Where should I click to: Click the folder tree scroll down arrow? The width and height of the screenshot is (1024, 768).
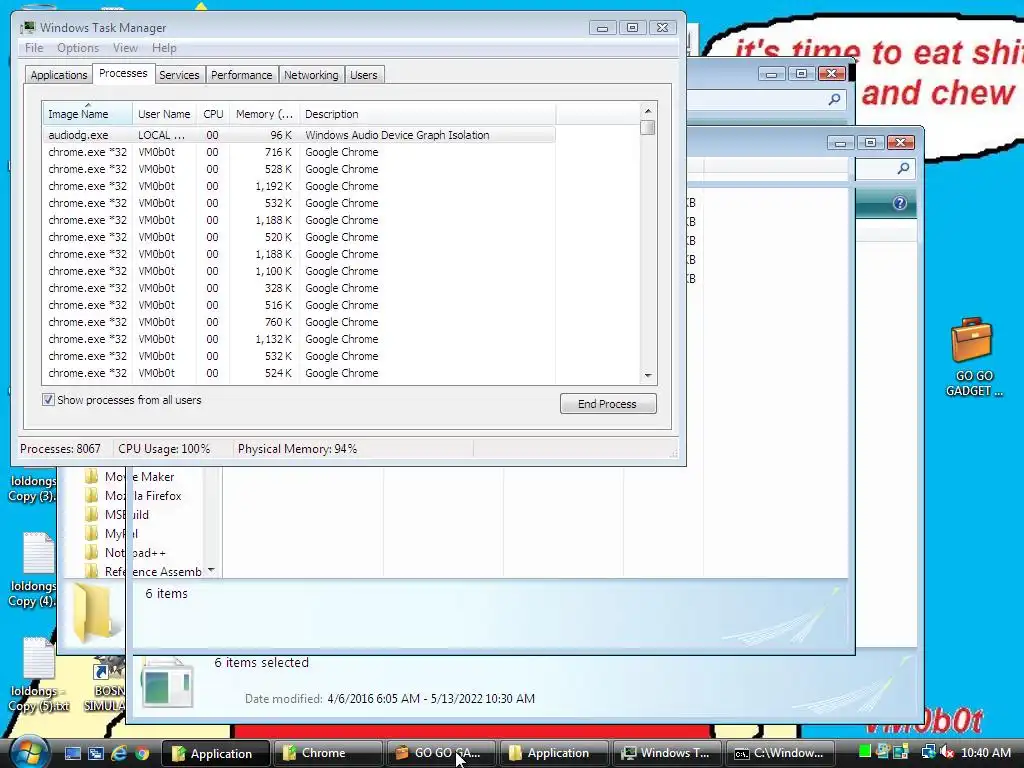[x=211, y=570]
